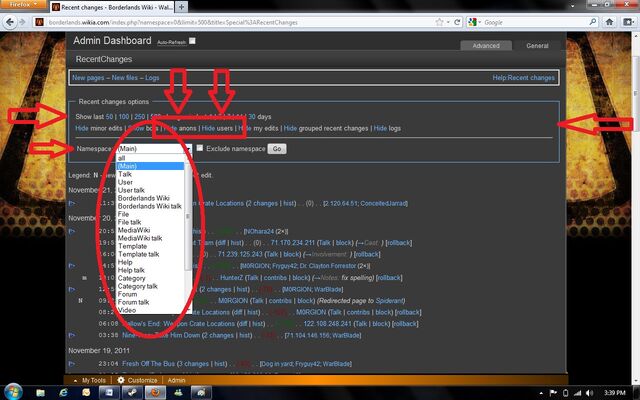Open the bookmarks menu toolbar icon
The height and width of the screenshot is (400, 640).
(628, 22)
